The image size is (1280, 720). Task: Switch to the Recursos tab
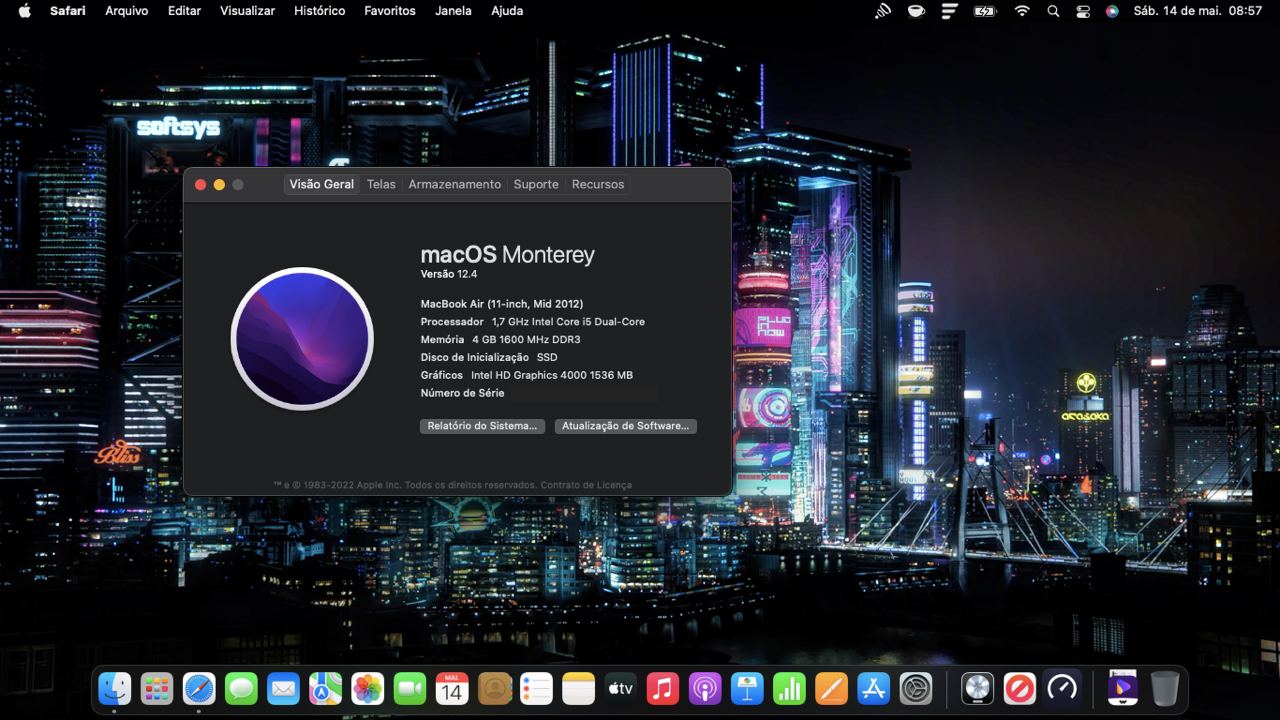598,184
